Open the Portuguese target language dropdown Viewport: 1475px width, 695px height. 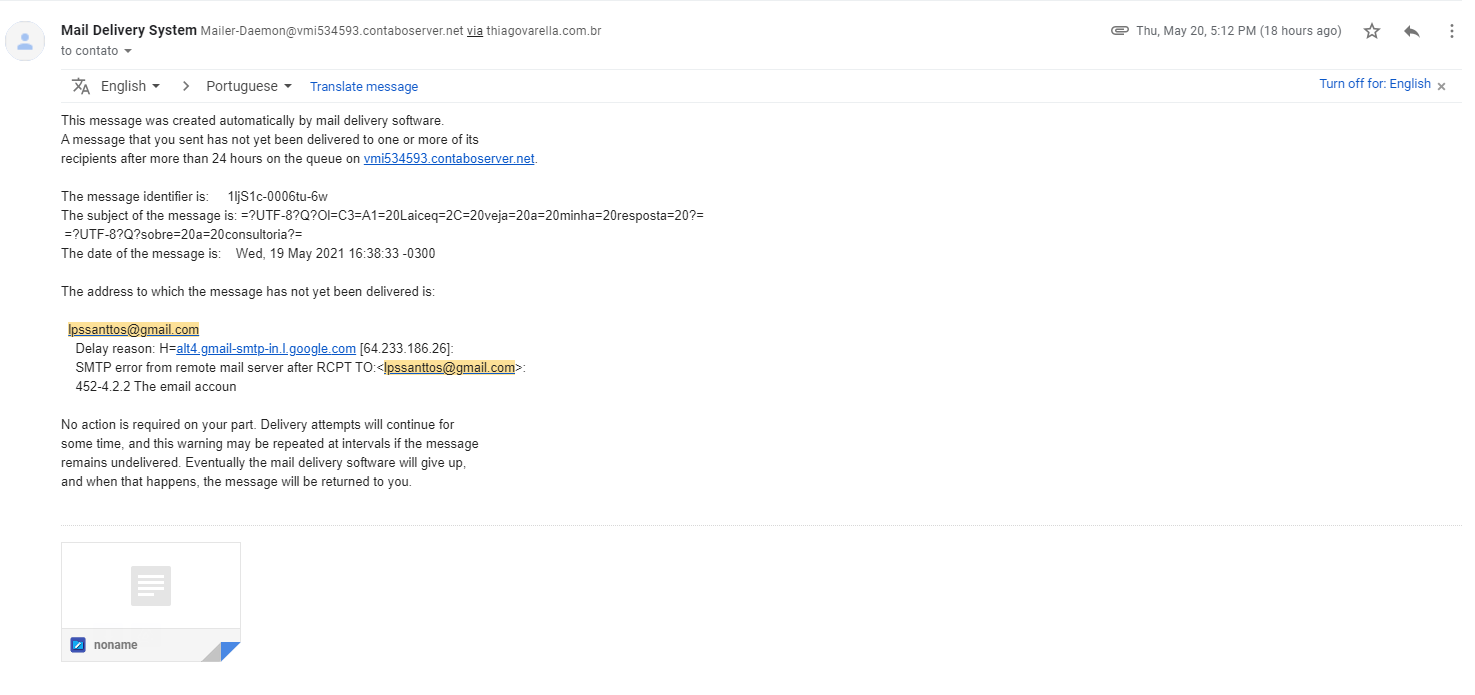(249, 86)
